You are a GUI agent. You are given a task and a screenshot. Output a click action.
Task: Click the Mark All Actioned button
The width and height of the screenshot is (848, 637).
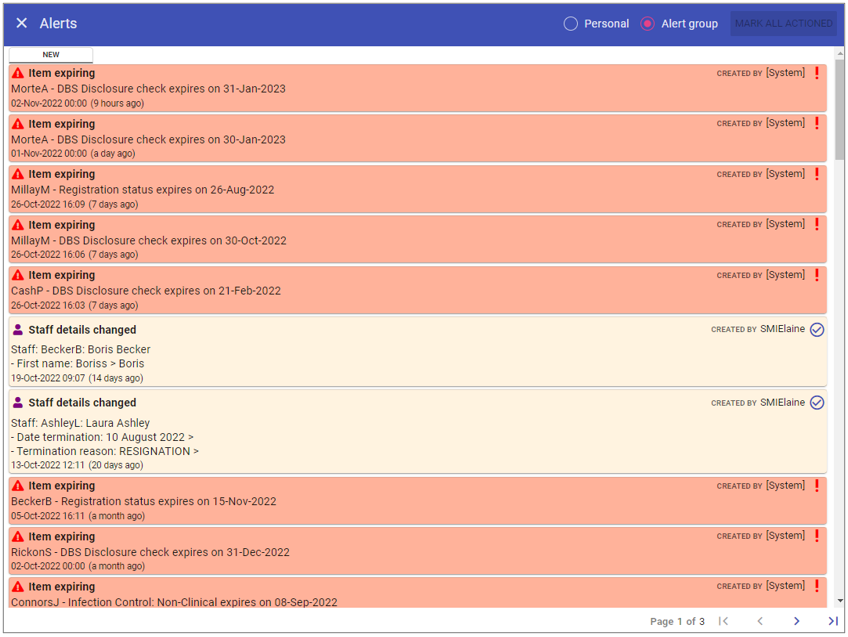[x=783, y=24]
